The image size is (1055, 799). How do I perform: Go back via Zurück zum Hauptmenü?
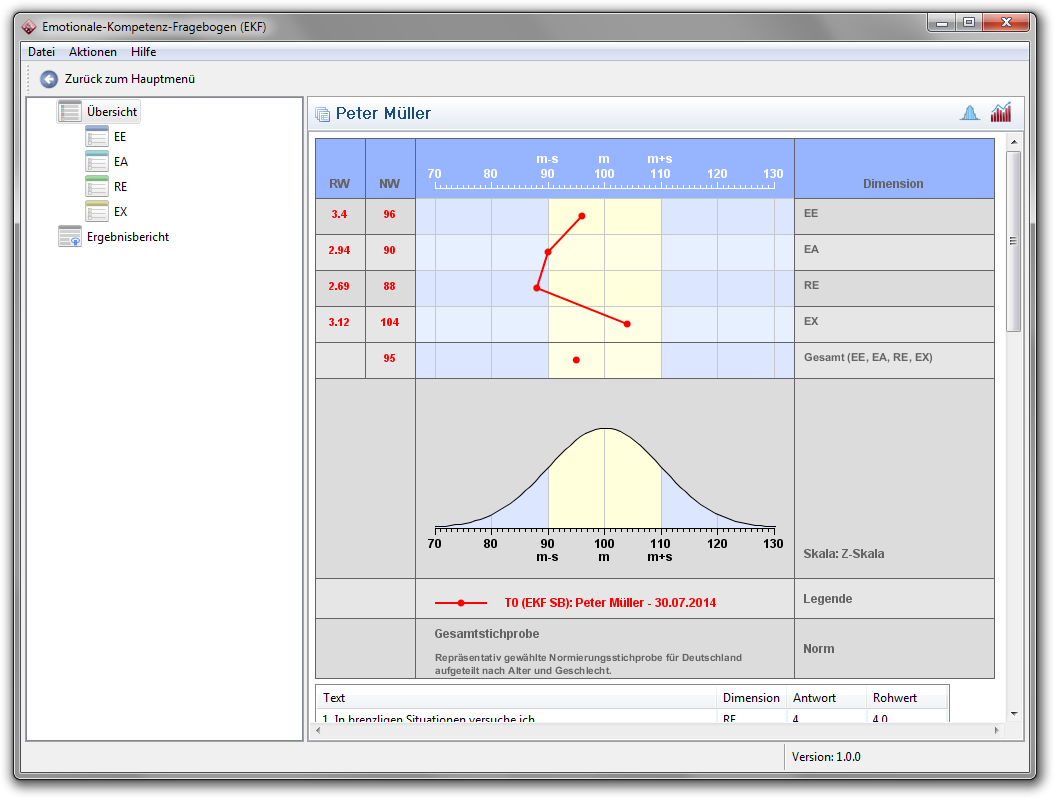click(x=130, y=79)
